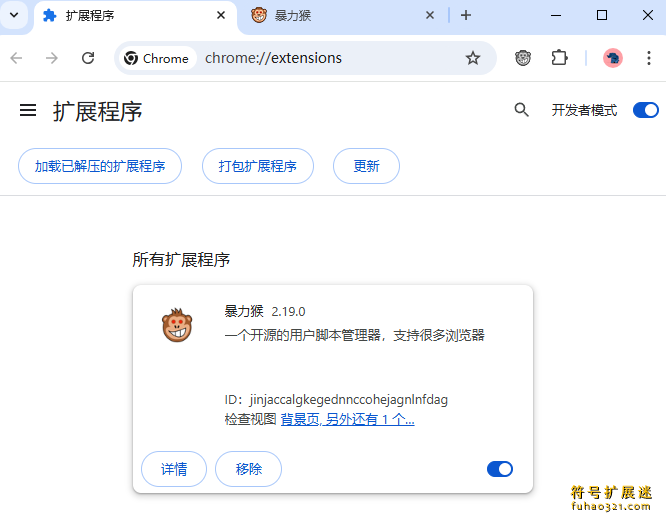Viewport: 666px width, 521px height.
Task: Click the 所有扩展程序 heading
Action: [181, 260]
